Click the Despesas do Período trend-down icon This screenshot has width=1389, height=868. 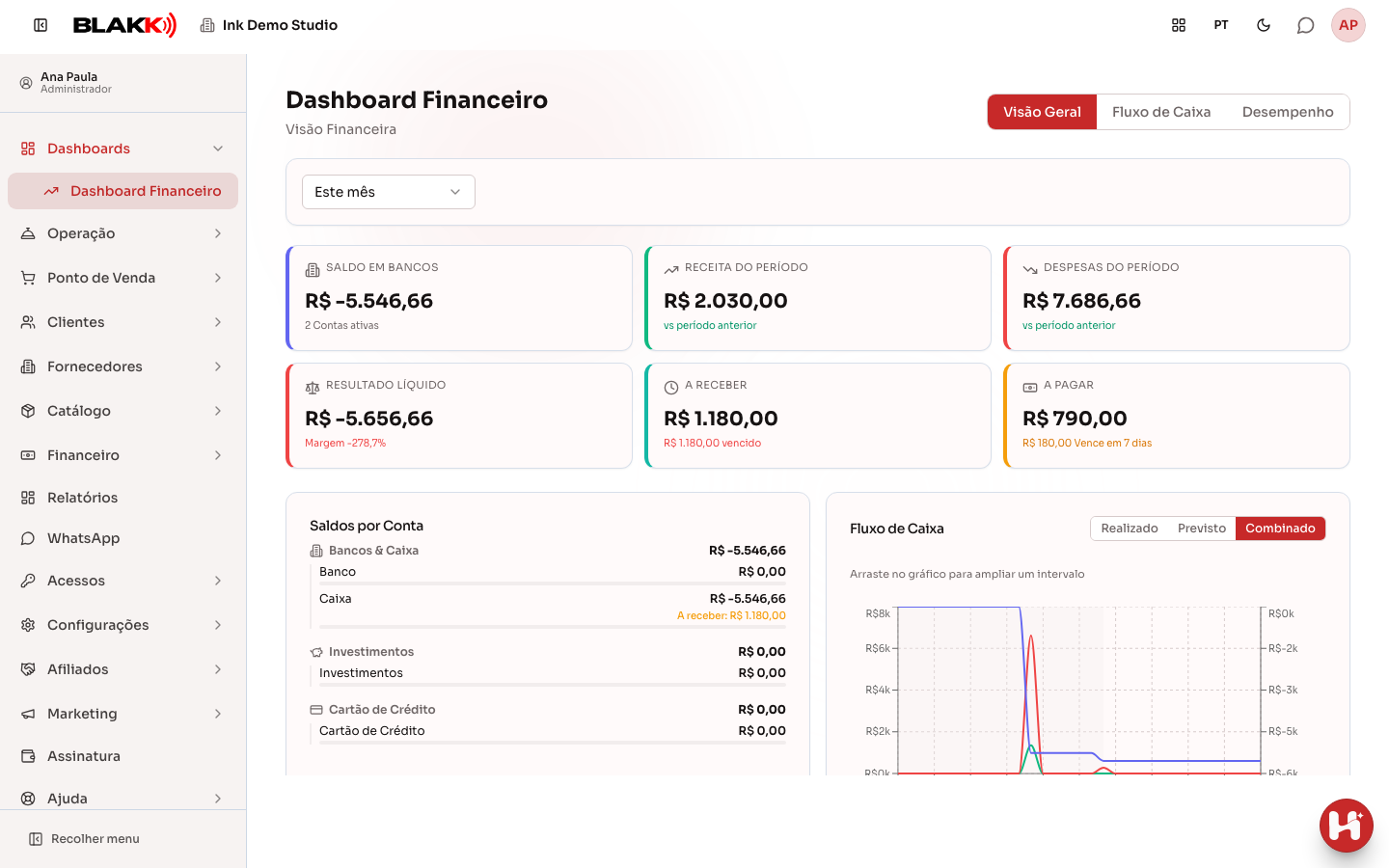coord(1030,269)
